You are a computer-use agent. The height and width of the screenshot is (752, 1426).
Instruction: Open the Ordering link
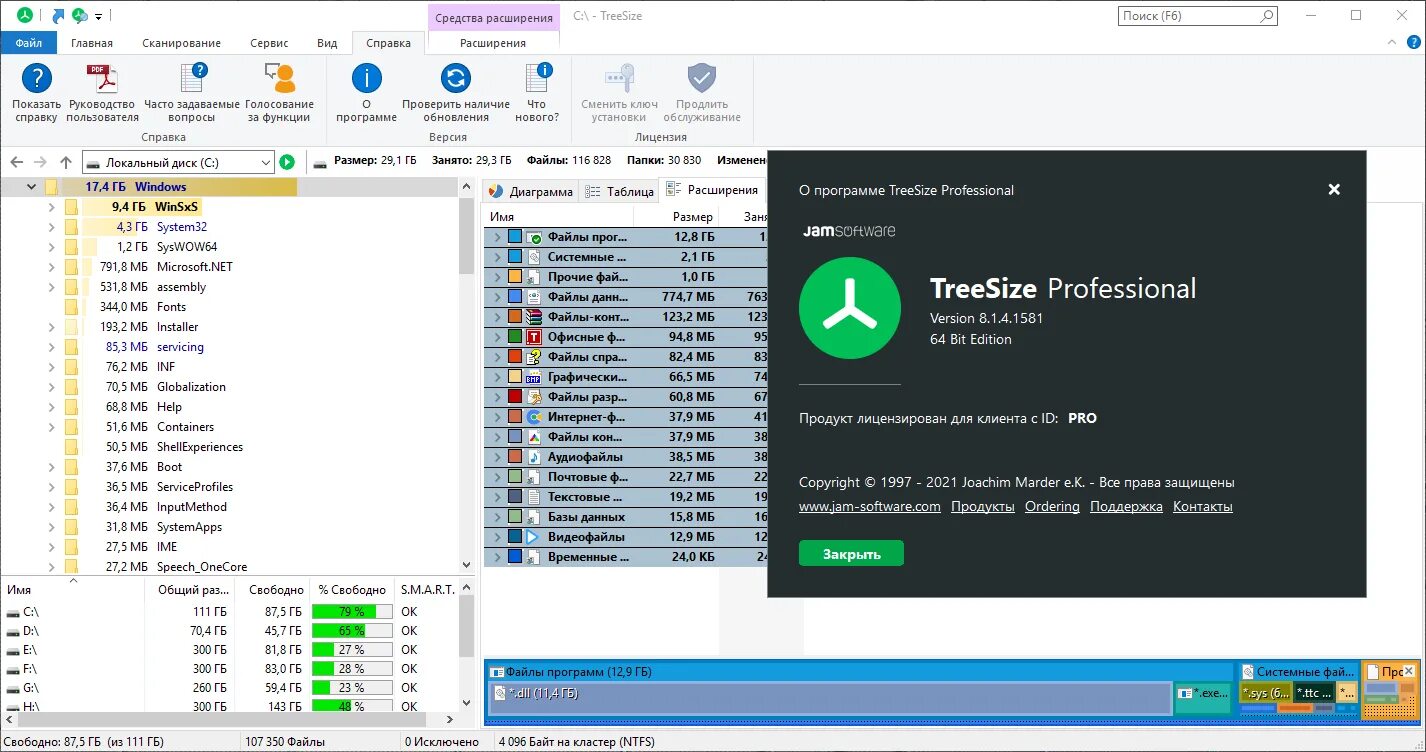[x=1052, y=507]
